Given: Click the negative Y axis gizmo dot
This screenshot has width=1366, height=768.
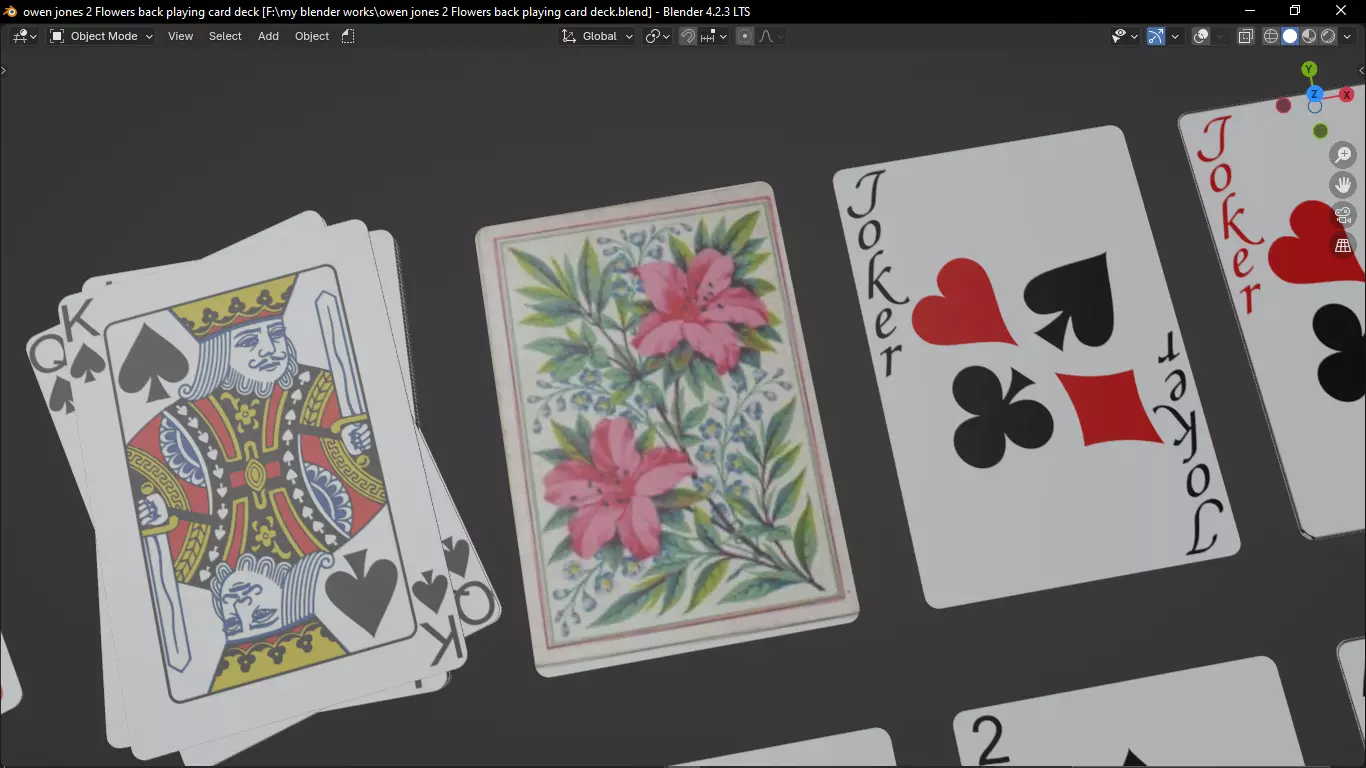Looking at the screenshot, I should tap(1320, 131).
